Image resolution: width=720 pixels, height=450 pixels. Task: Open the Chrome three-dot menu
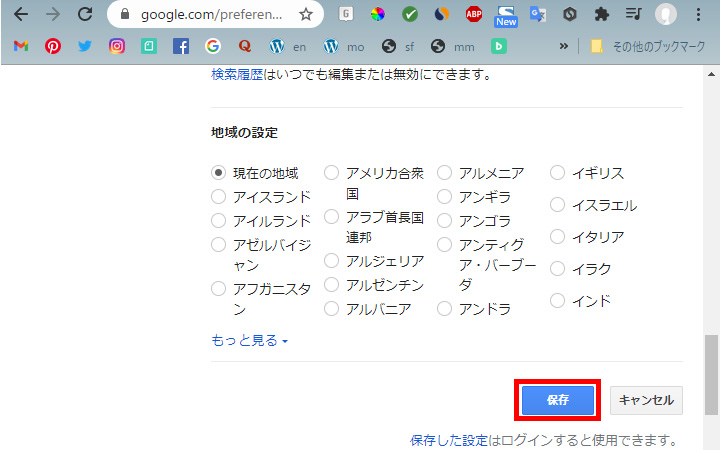coord(698,14)
